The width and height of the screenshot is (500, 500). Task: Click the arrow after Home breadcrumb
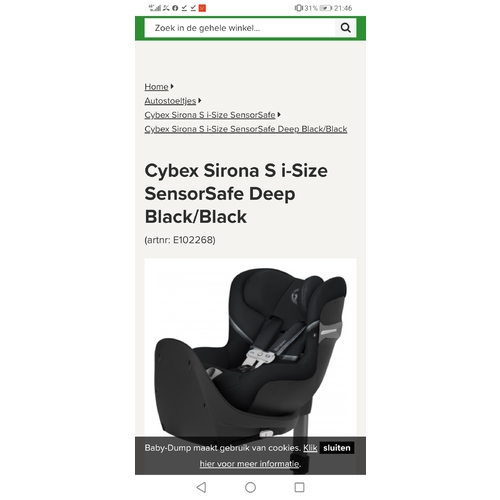172,86
